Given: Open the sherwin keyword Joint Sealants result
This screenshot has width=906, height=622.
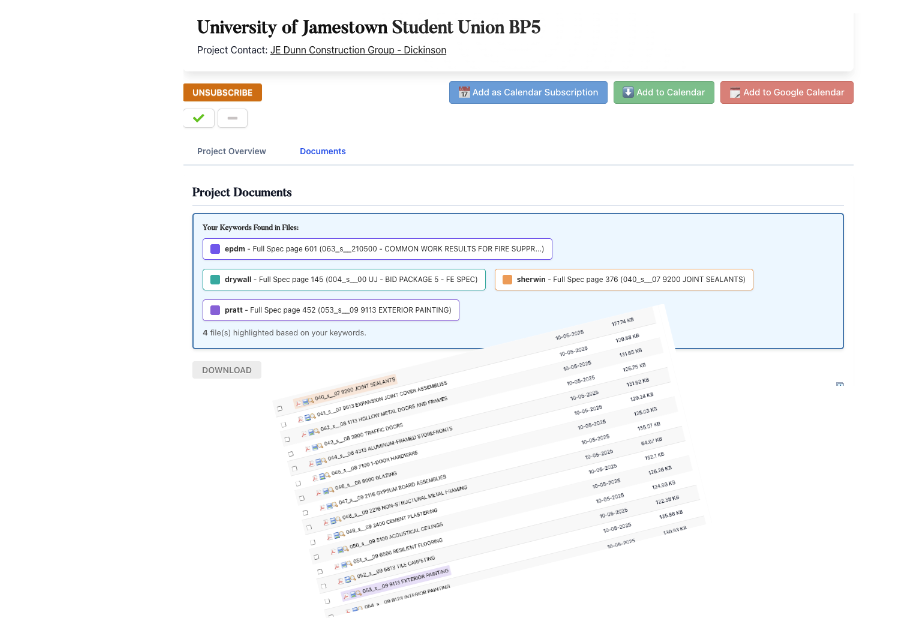Looking at the screenshot, I should point(624,280).
